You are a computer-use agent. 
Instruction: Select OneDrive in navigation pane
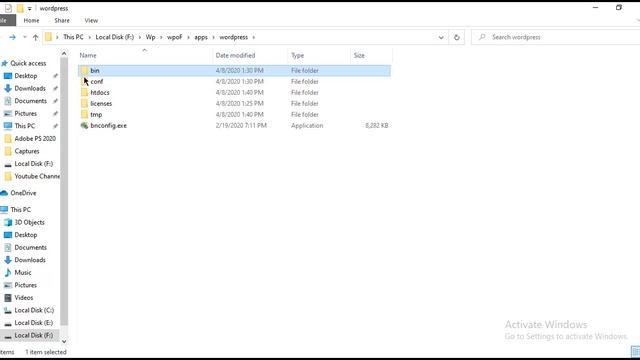[x=23, y=193]
